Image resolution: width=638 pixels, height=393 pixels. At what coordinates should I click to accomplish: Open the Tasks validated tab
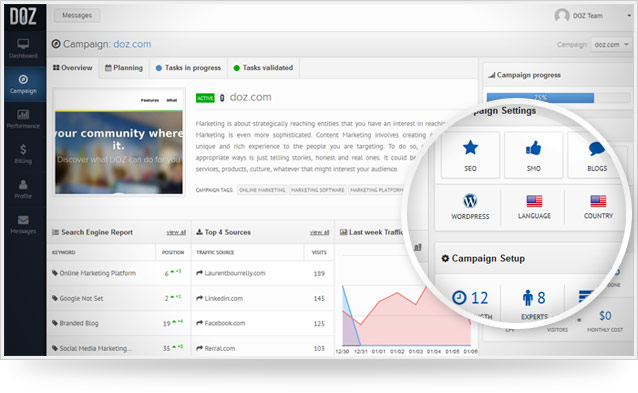pyautogui.click(x=263, y=68)
